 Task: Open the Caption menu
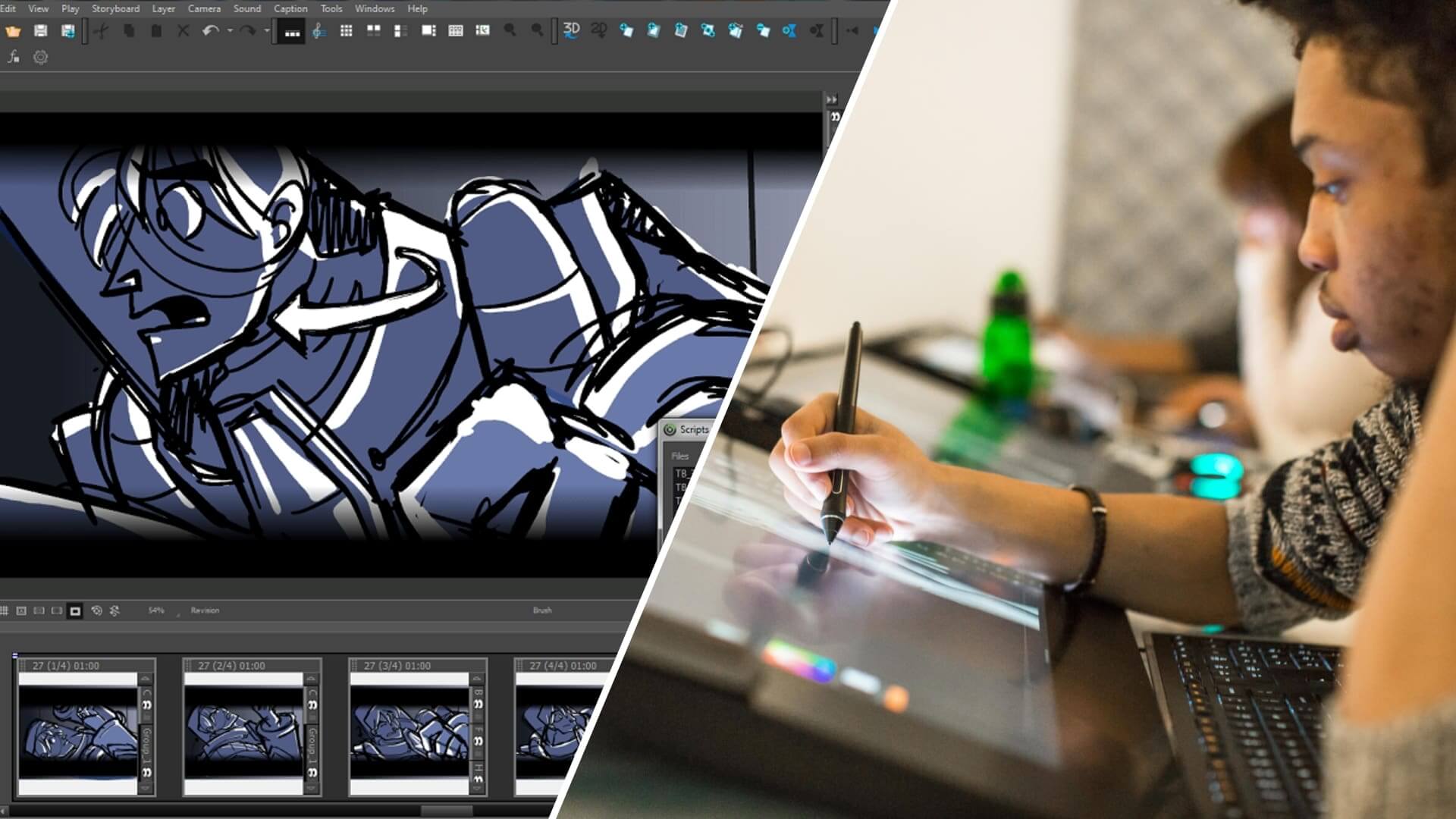point(290,8)
